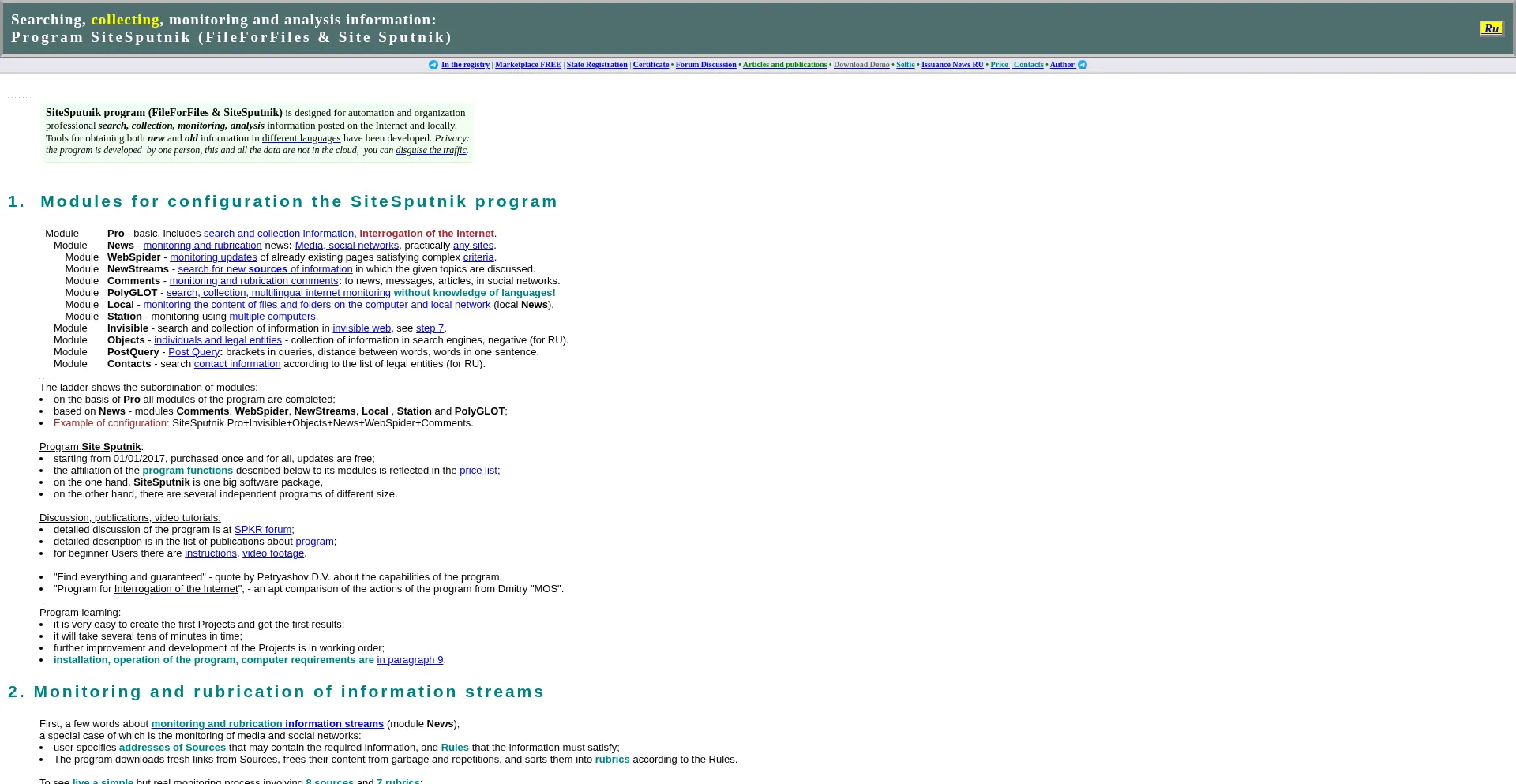The image size is (1516, 784).
Task: Click red 'Interrogation of the Internet' link in Pro row
Action: [427, 234]
